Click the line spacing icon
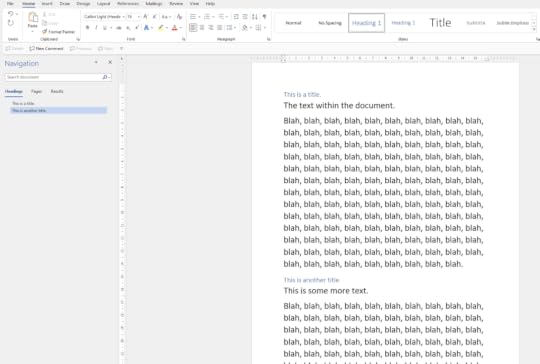The width and height of the screenshot is (540, 364). click(229, 28)
